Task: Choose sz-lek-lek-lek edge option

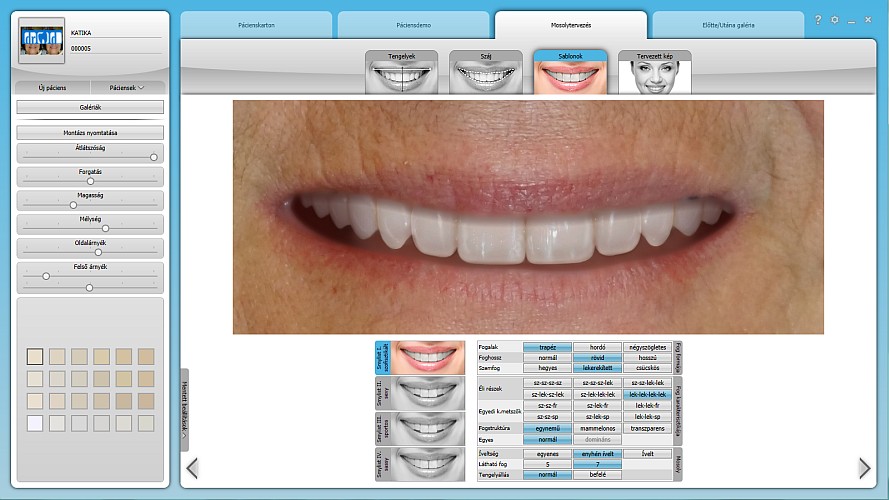Action: pyautogui.click(x=598, y=395)
